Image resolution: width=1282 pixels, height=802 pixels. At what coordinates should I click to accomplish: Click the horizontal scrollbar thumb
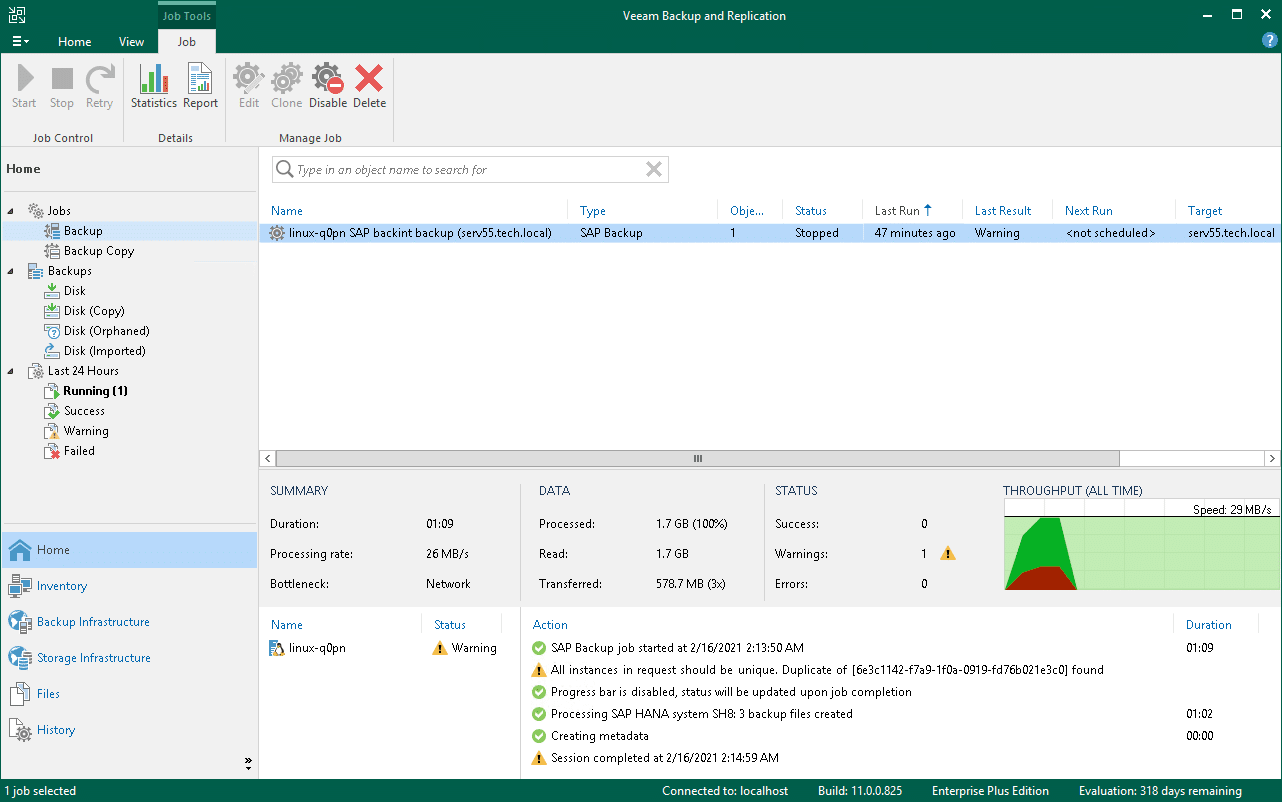pos(697,459)
